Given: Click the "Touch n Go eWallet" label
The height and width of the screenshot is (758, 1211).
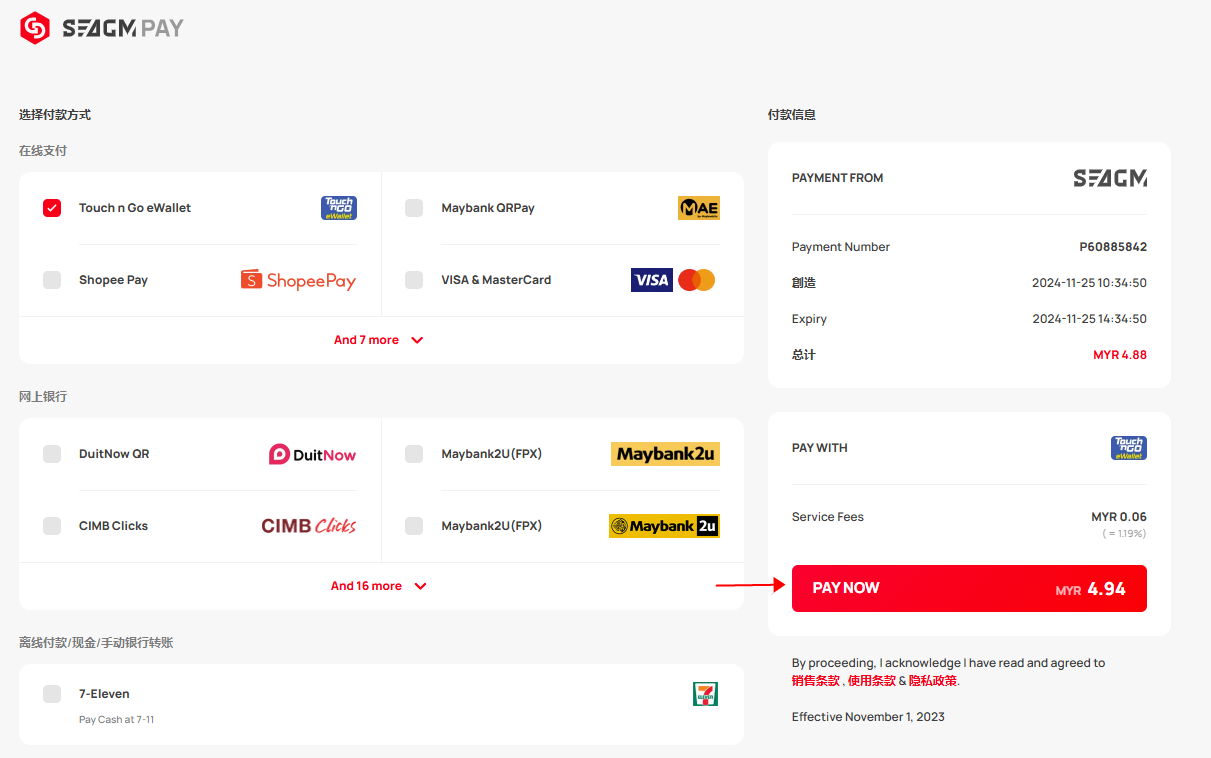Looking at the screenshot, I should coord(135,208).
